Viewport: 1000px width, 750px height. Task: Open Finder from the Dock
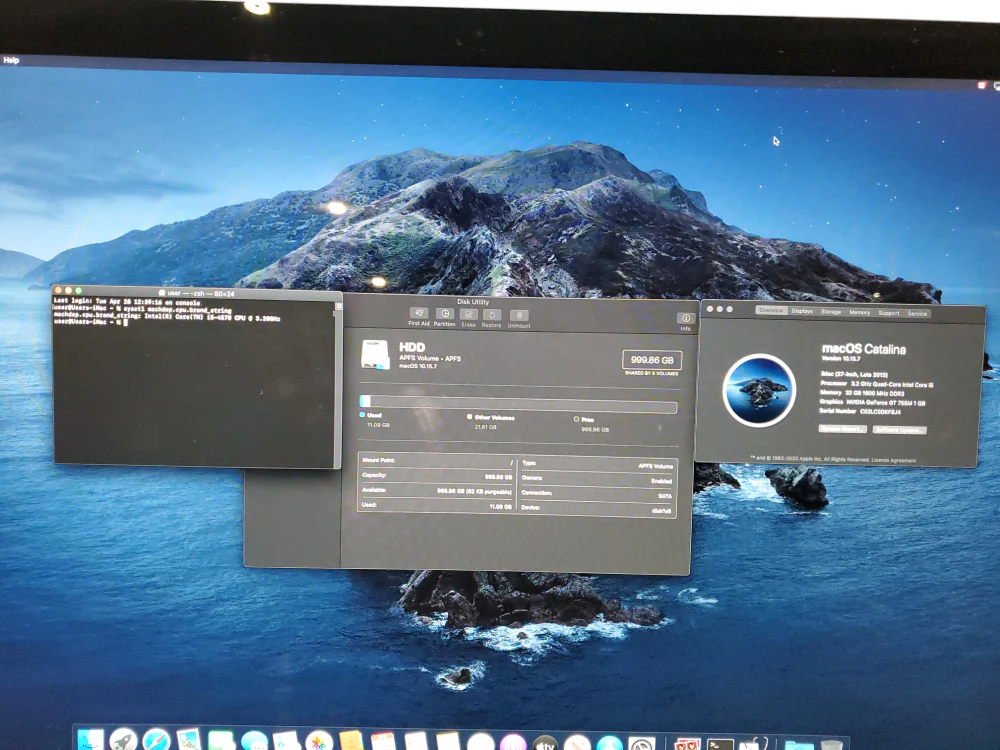(x=90, y=740)
